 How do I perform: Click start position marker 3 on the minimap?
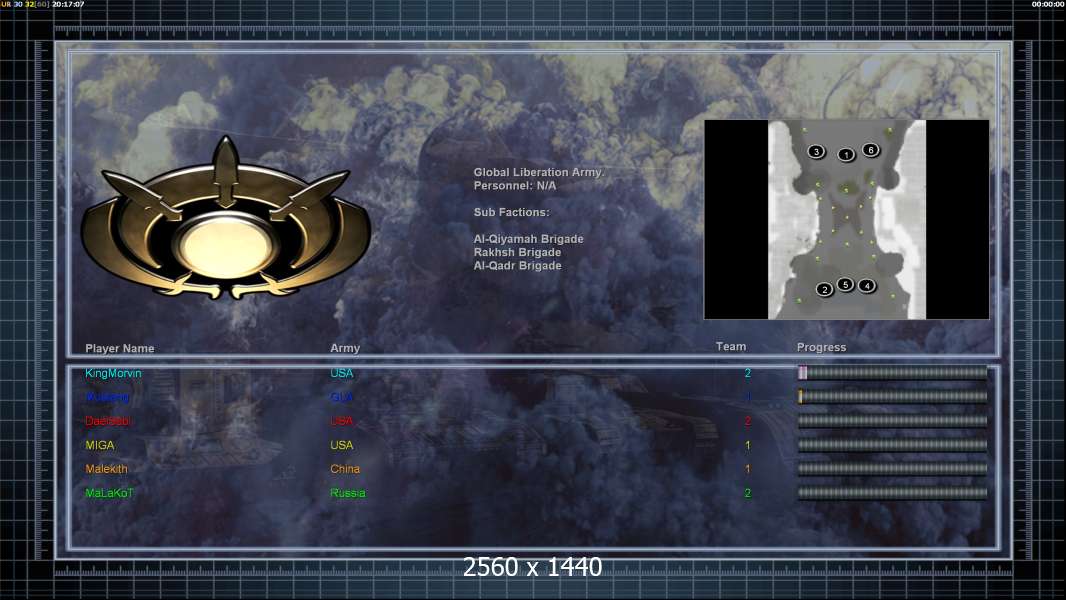pyautogui.click(x=816, y=152)
